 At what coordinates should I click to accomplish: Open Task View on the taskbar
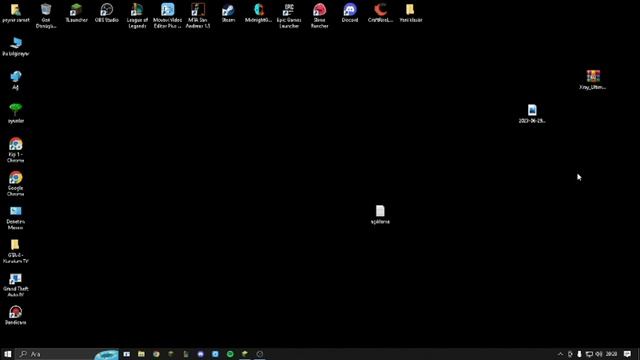tap(127, 354)
